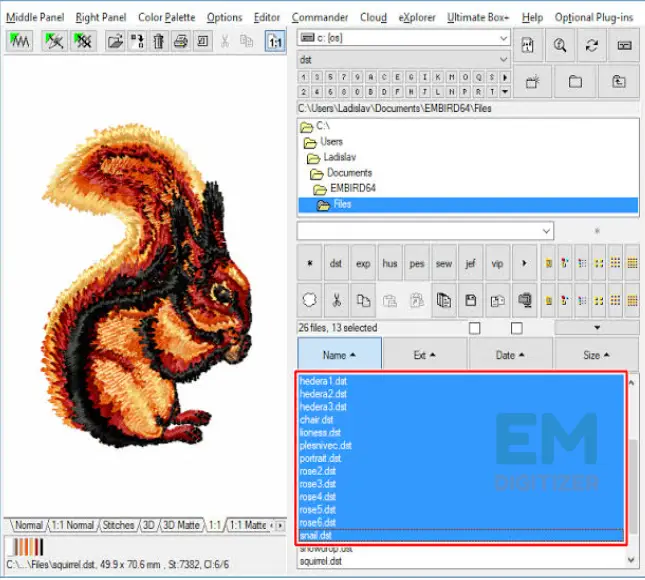Click the scissors cut icon in file toolbar
The height and width of the screenshot is (580, 645).
(x=336, y=300)
